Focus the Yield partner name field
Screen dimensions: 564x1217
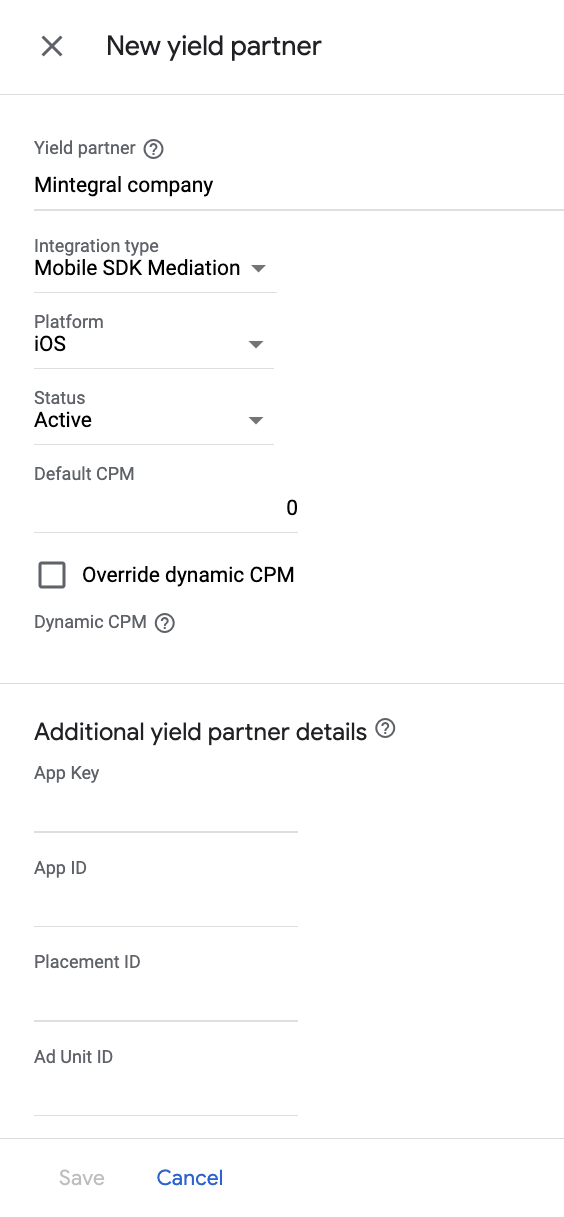coord(299,186)
